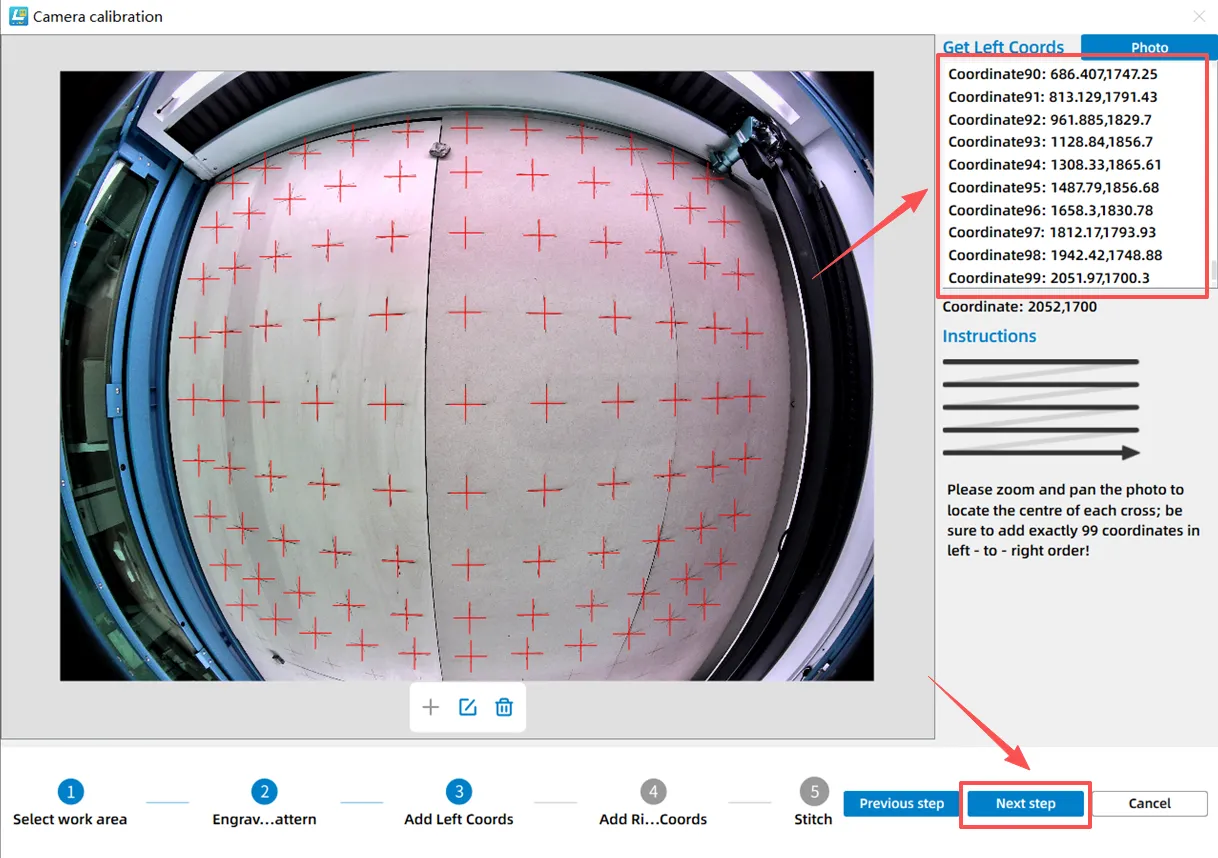Select step 1 Select work area
This screenshot has height=858, width=1218.
(70, 793)
